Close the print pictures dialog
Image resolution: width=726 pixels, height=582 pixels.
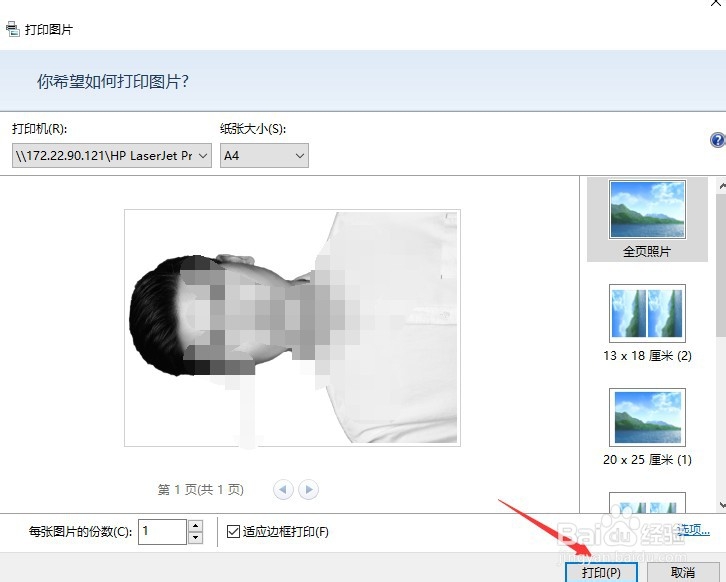coord(715,3)
